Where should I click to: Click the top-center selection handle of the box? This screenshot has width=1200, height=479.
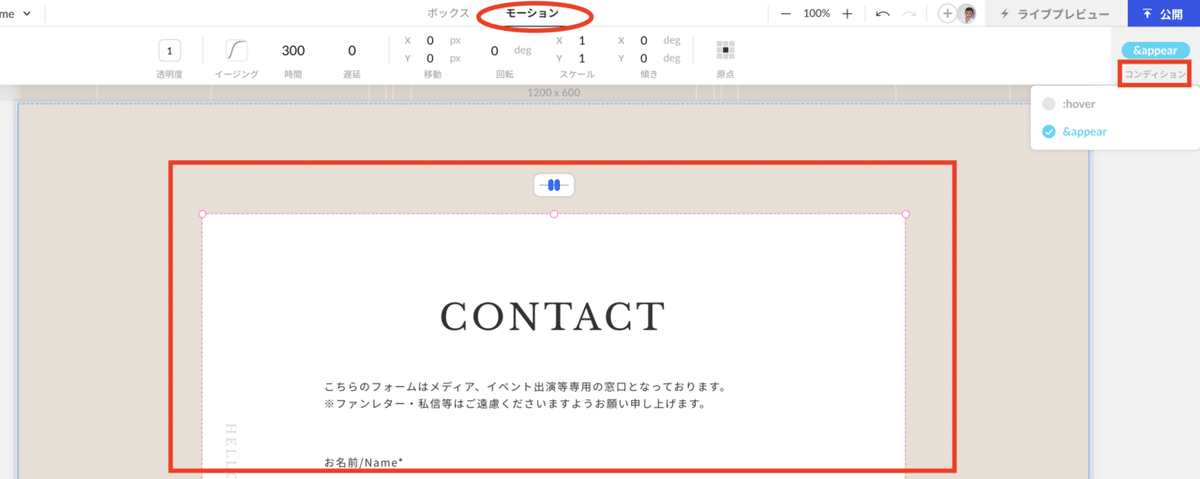(554, 214)
